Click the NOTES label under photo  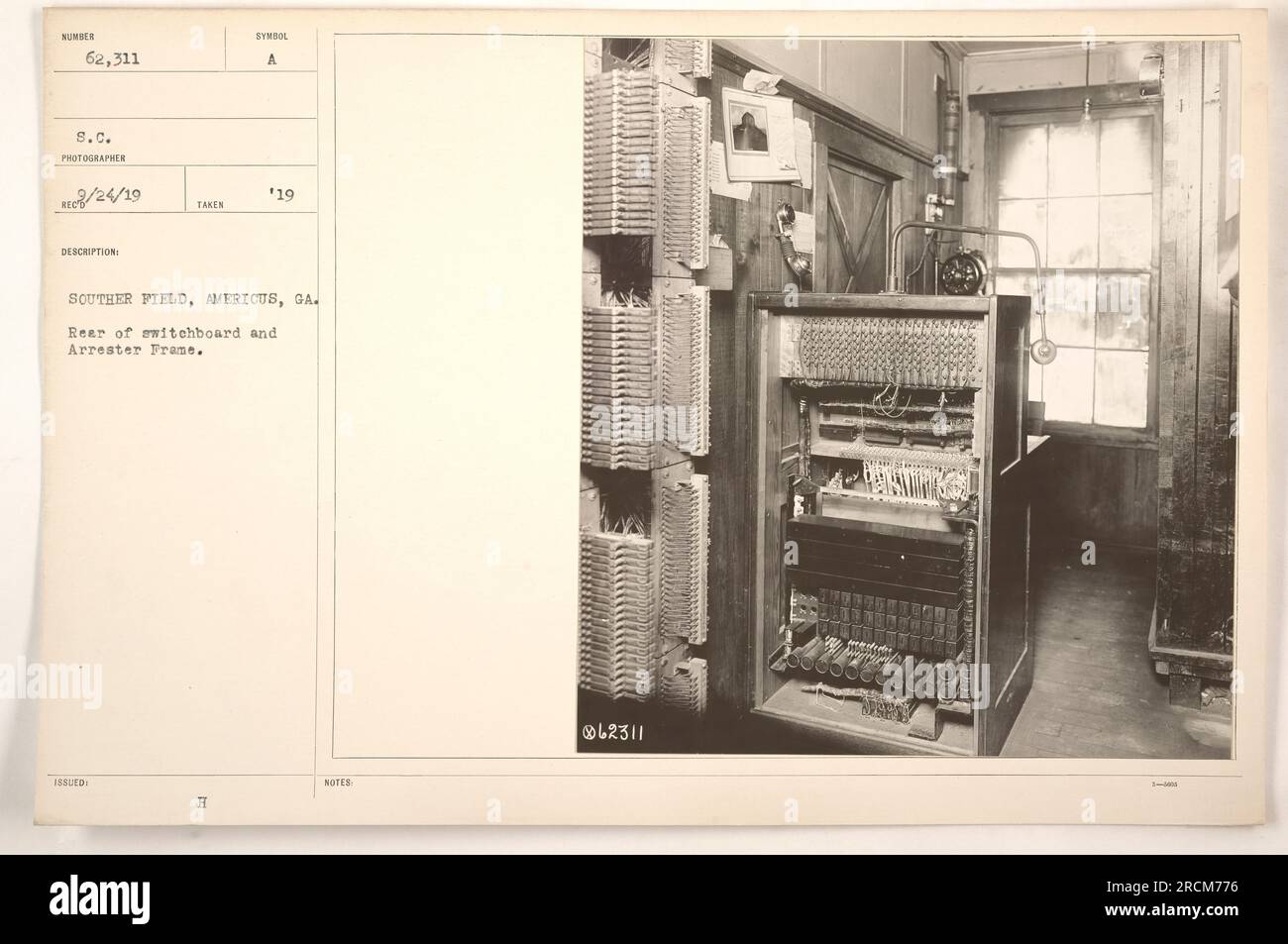click(x=338, y=782)
